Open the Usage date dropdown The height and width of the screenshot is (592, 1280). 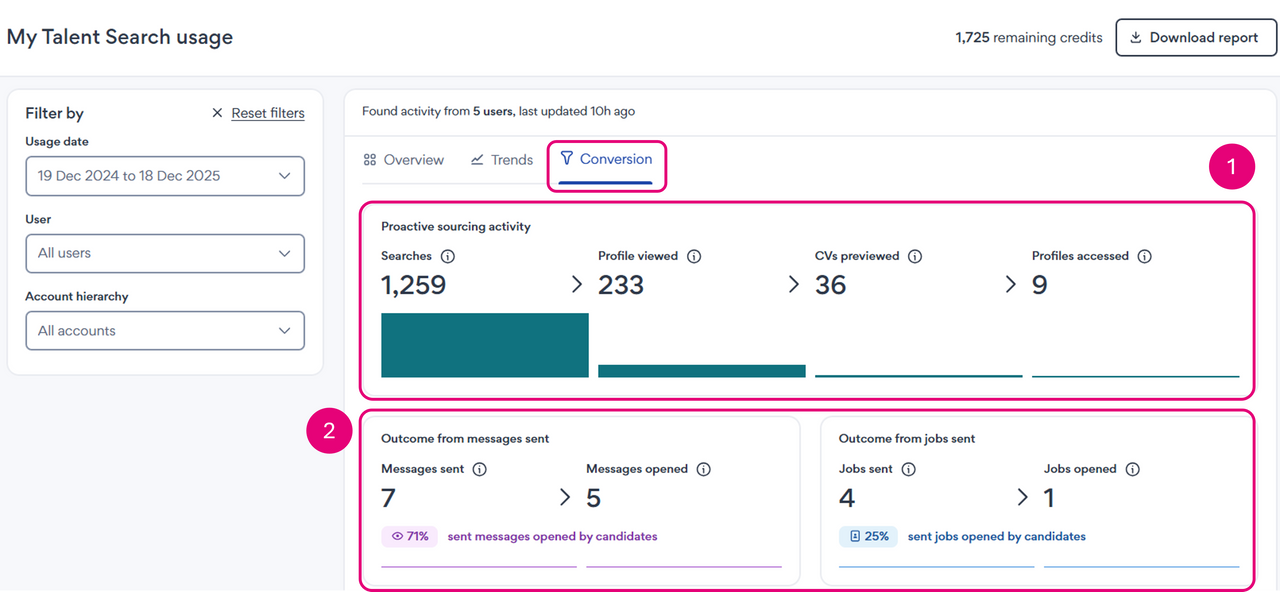pos(165,176)
